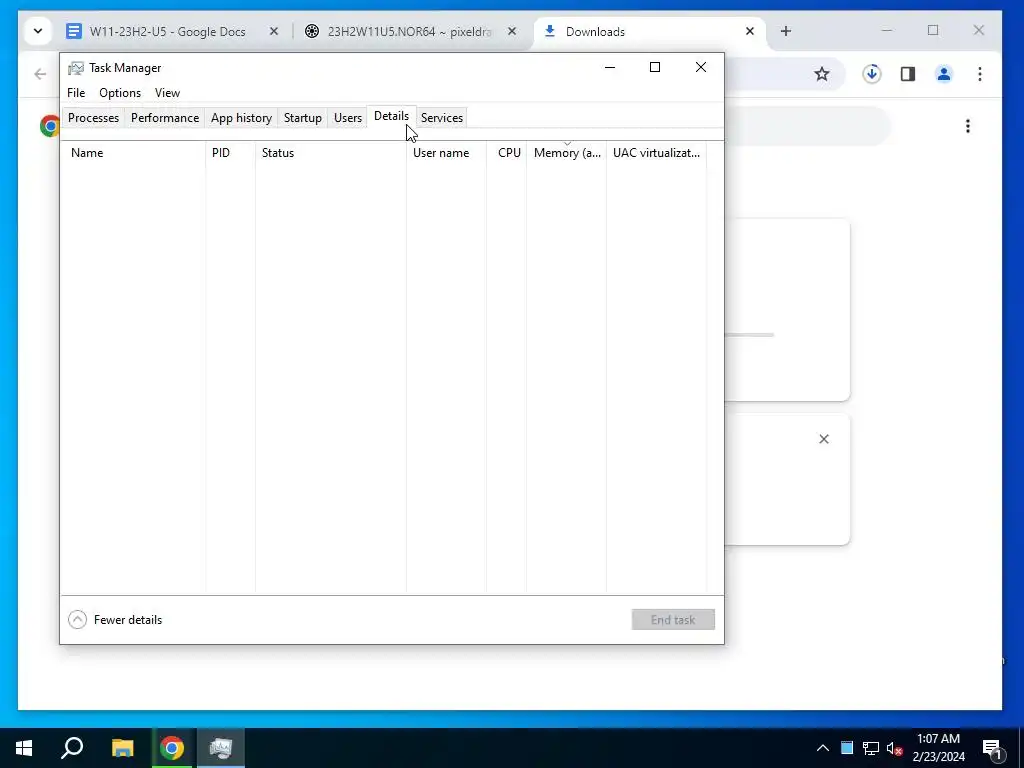
Task: Maximize the Chrome window
Action: point(933,30)
